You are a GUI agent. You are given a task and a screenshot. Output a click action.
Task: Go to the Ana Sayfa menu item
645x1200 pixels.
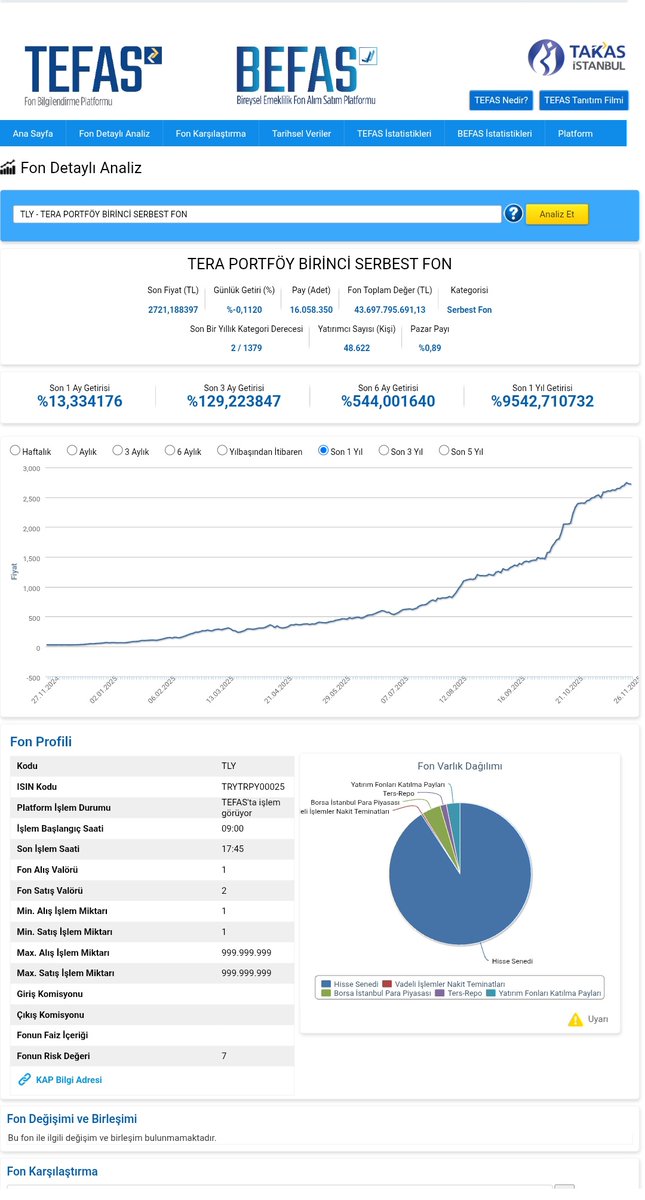pyautogui.click(x=32, y=133)
